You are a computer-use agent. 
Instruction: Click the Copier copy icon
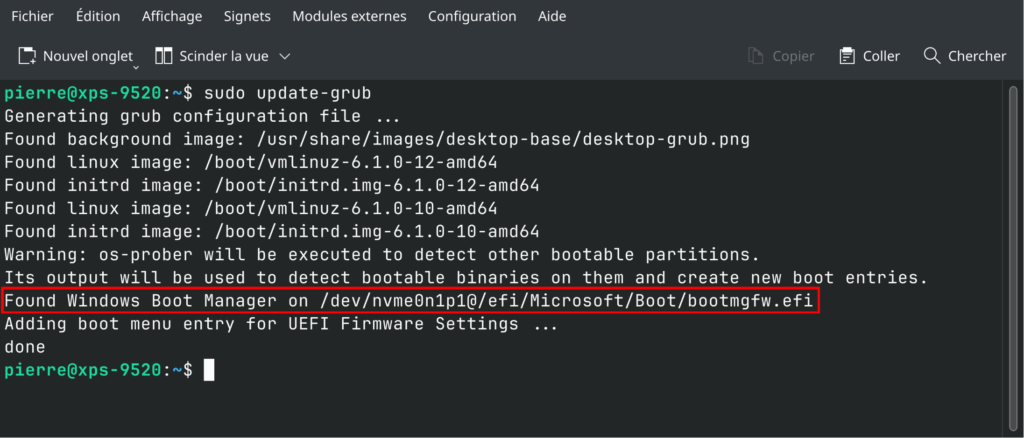756,56
